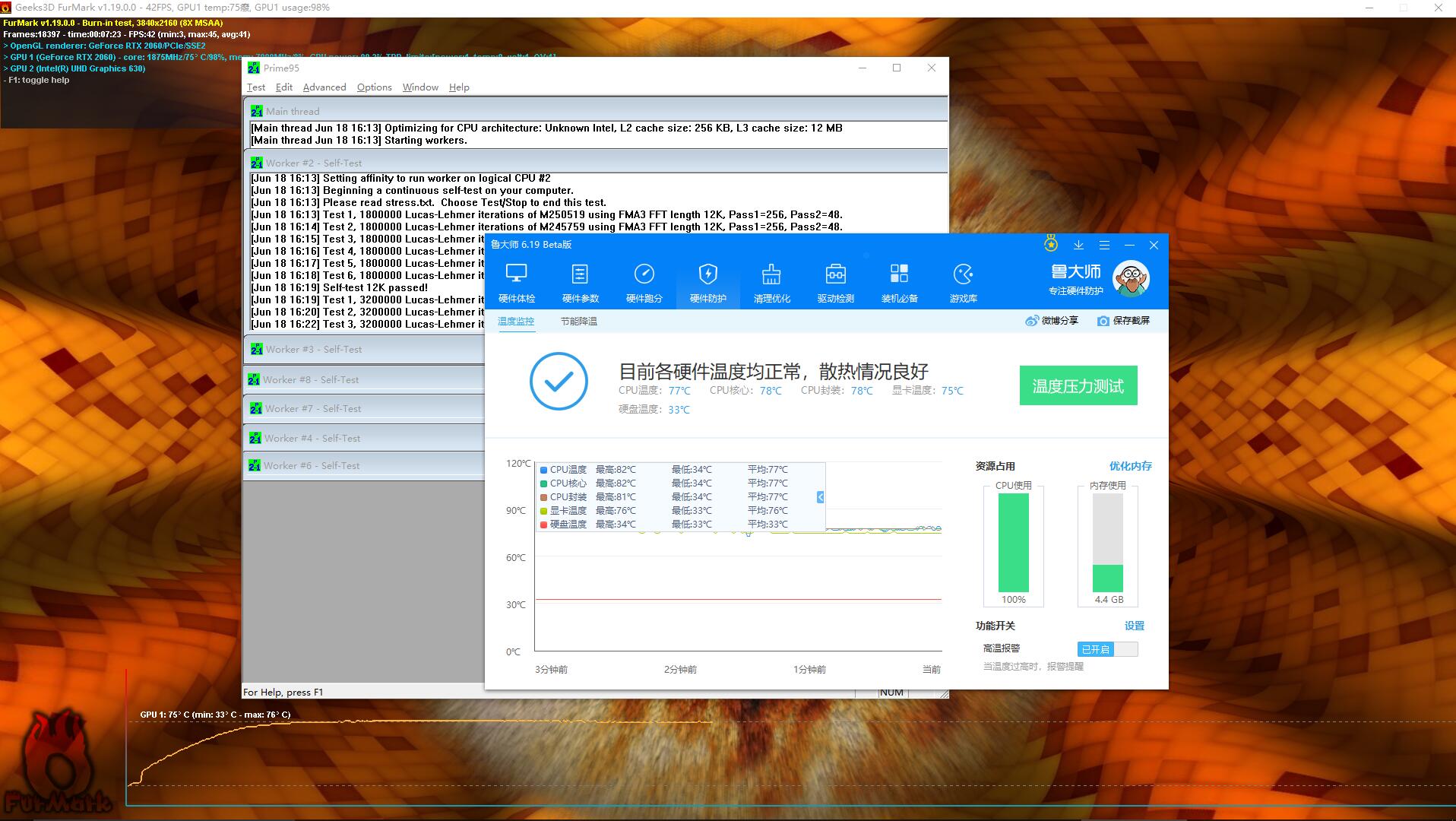Open the 硬件参数 hardware specs section
The image size is (1456, 821).
(581, 283)
